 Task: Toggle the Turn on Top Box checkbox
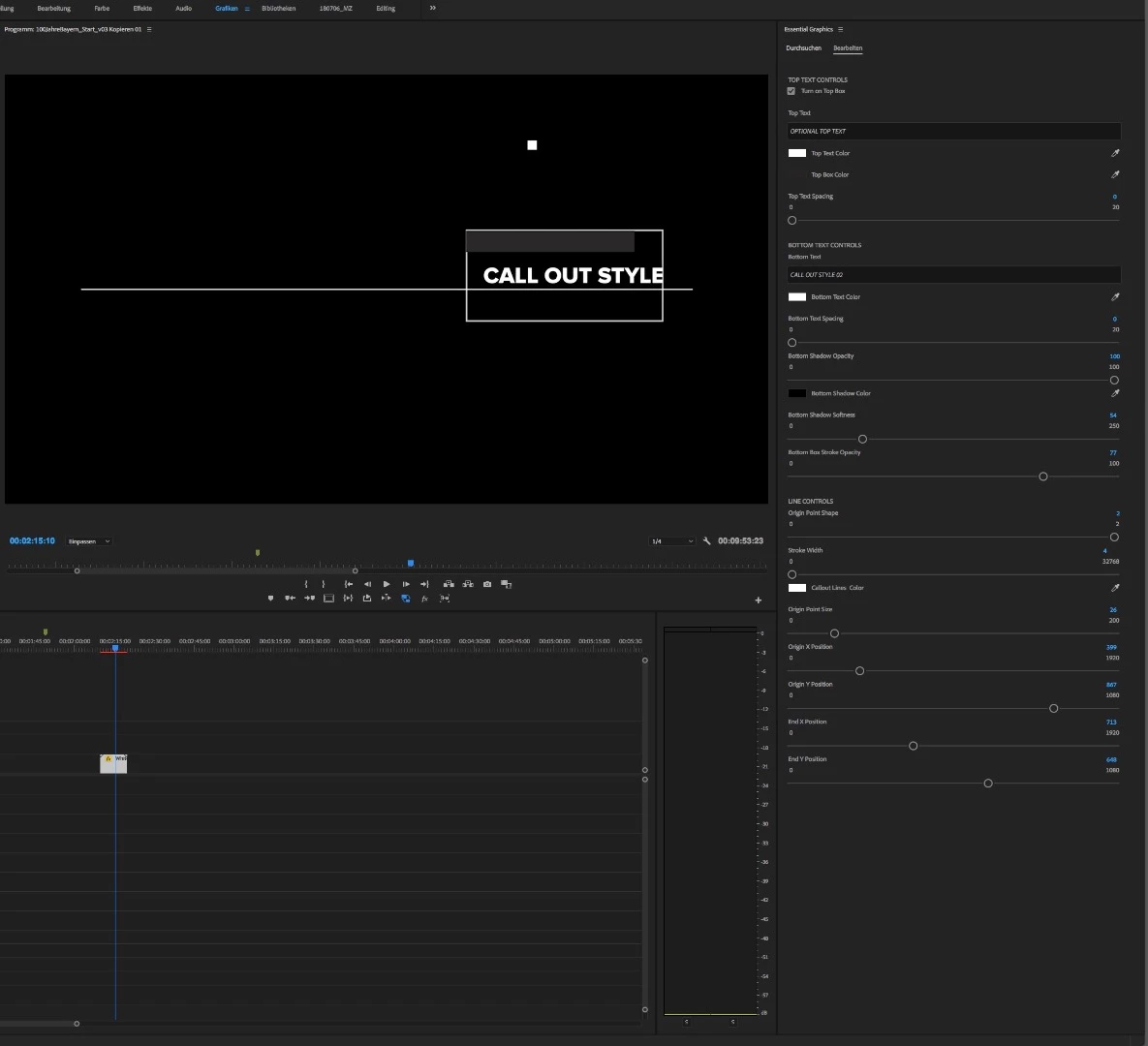[791, 91]
